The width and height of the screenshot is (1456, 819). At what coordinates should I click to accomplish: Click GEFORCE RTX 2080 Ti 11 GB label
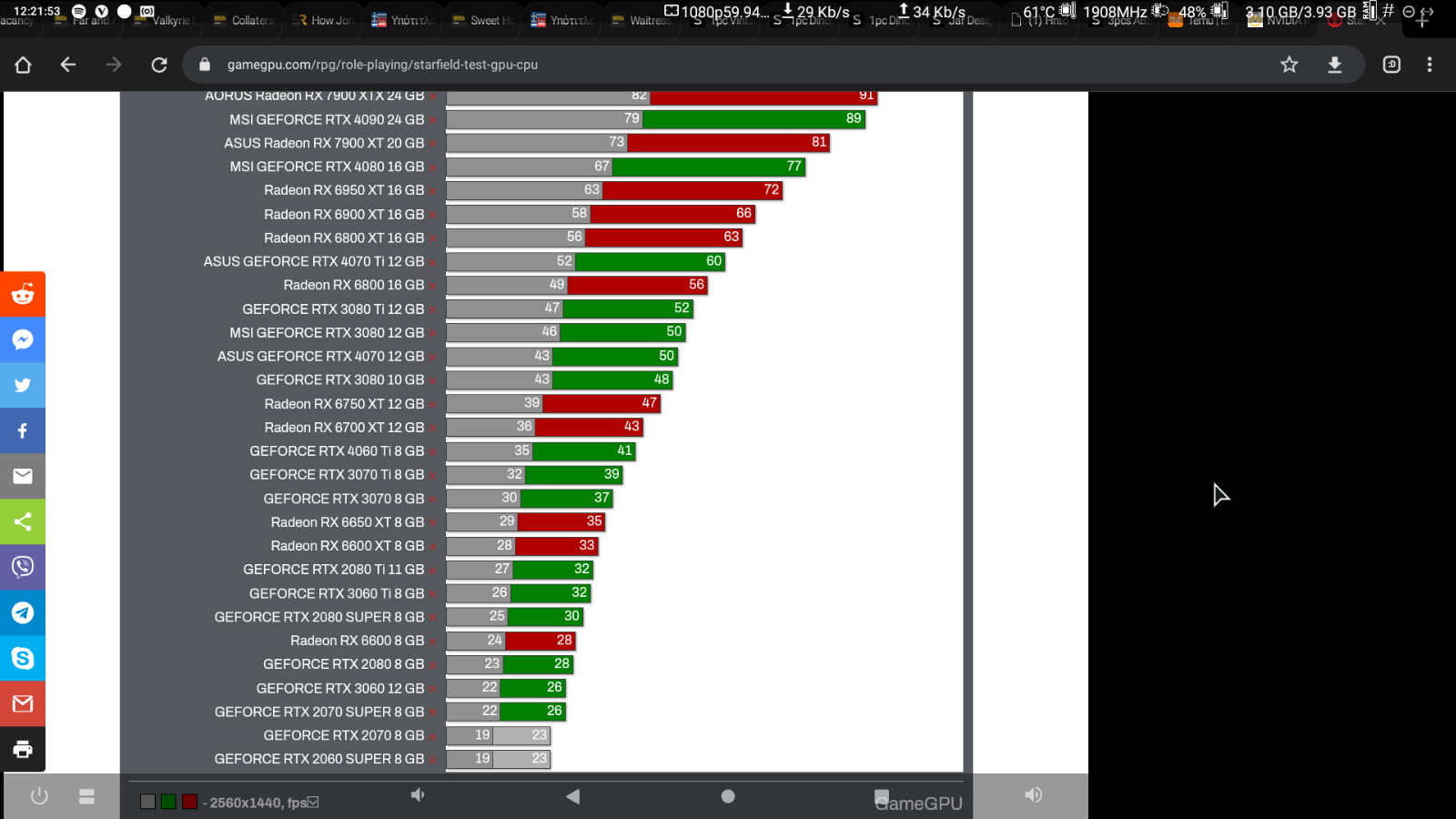(334, 570)
